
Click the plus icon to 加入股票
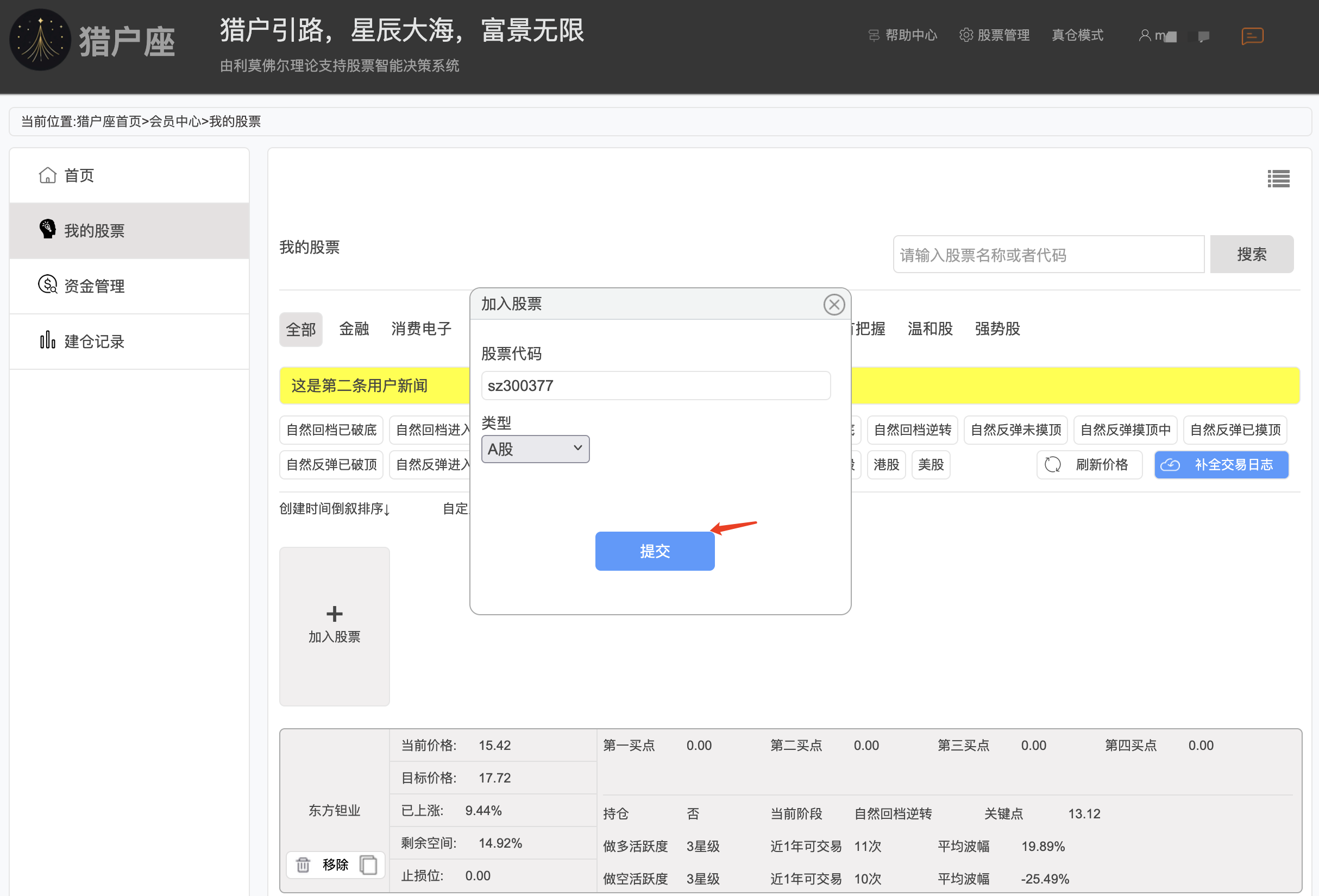pyautogui.click(x=334, y=614)
